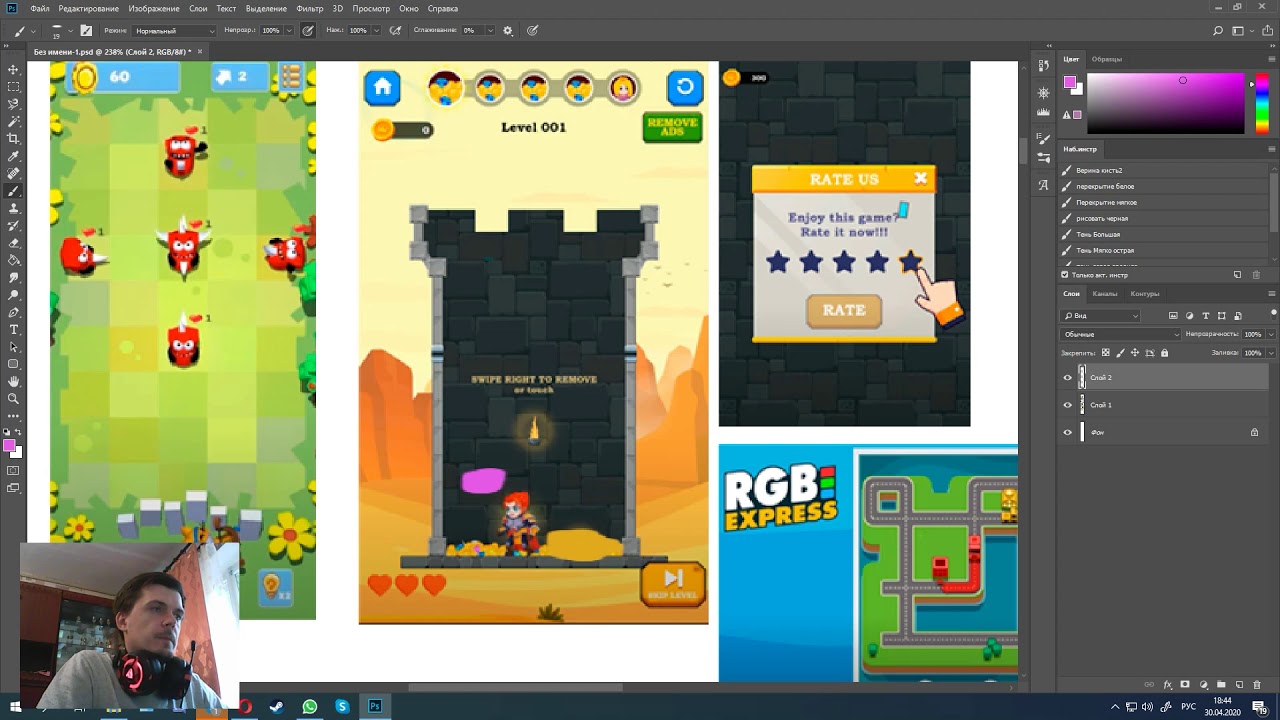Select the Crop tool
The height and width of the screenshot is (720, 1280).
click(13, 138)
